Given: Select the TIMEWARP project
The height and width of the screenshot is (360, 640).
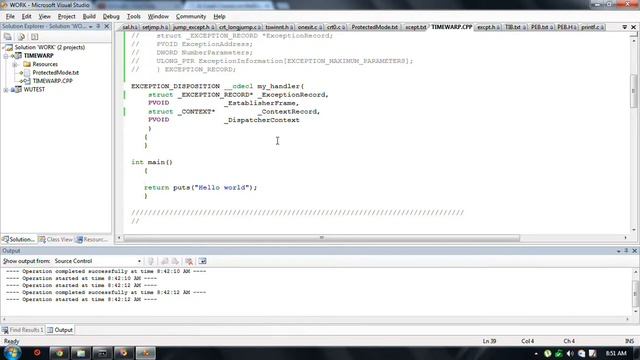Looking at the screenshot, I should [x=38, y=56].
